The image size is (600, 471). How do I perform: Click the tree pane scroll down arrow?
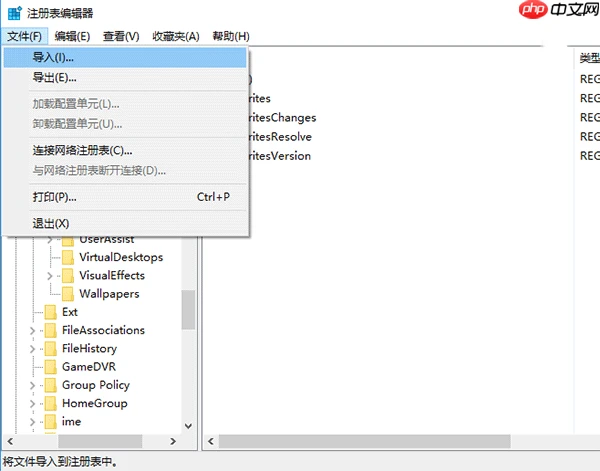pos(188,426)
